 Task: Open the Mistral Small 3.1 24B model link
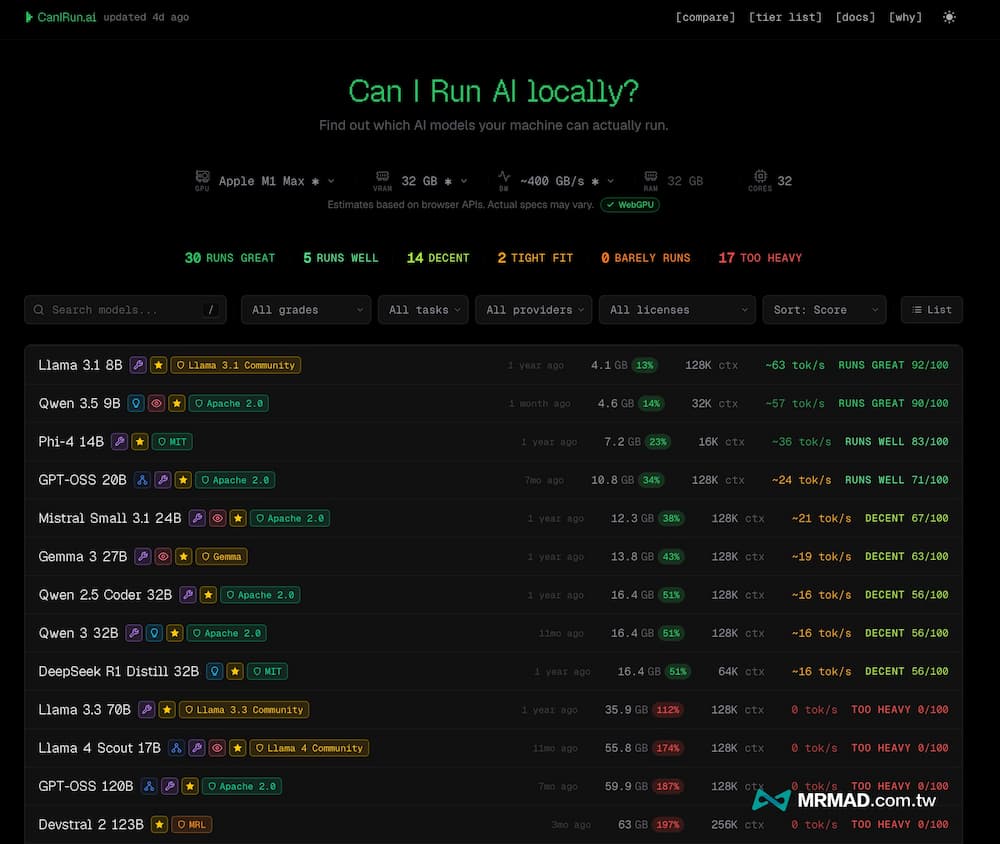pyautogui.click(x=110, y=518)
